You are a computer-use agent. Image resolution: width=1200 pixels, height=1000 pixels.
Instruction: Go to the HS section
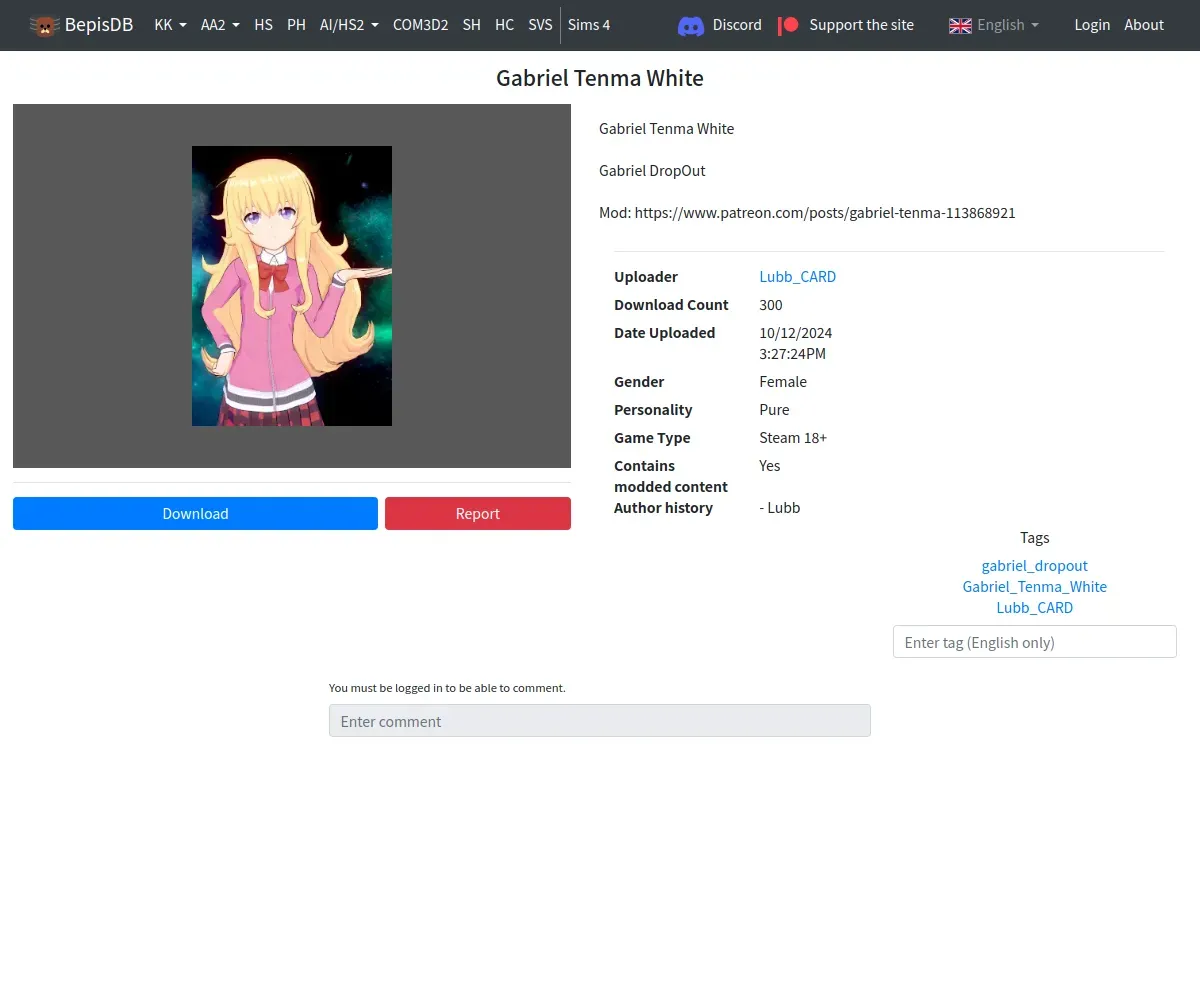point(263,25)
